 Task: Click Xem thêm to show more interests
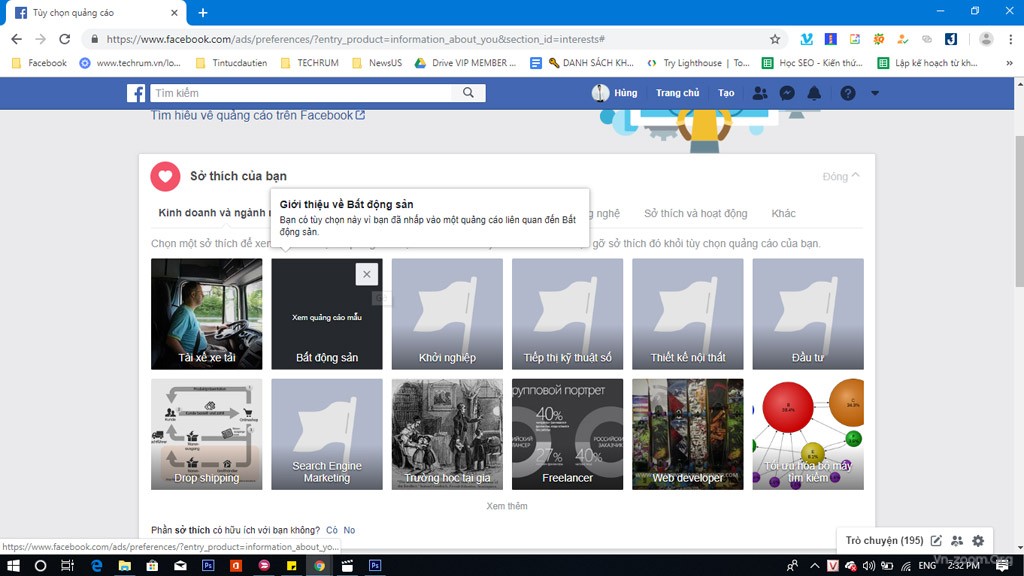[507, 506]
